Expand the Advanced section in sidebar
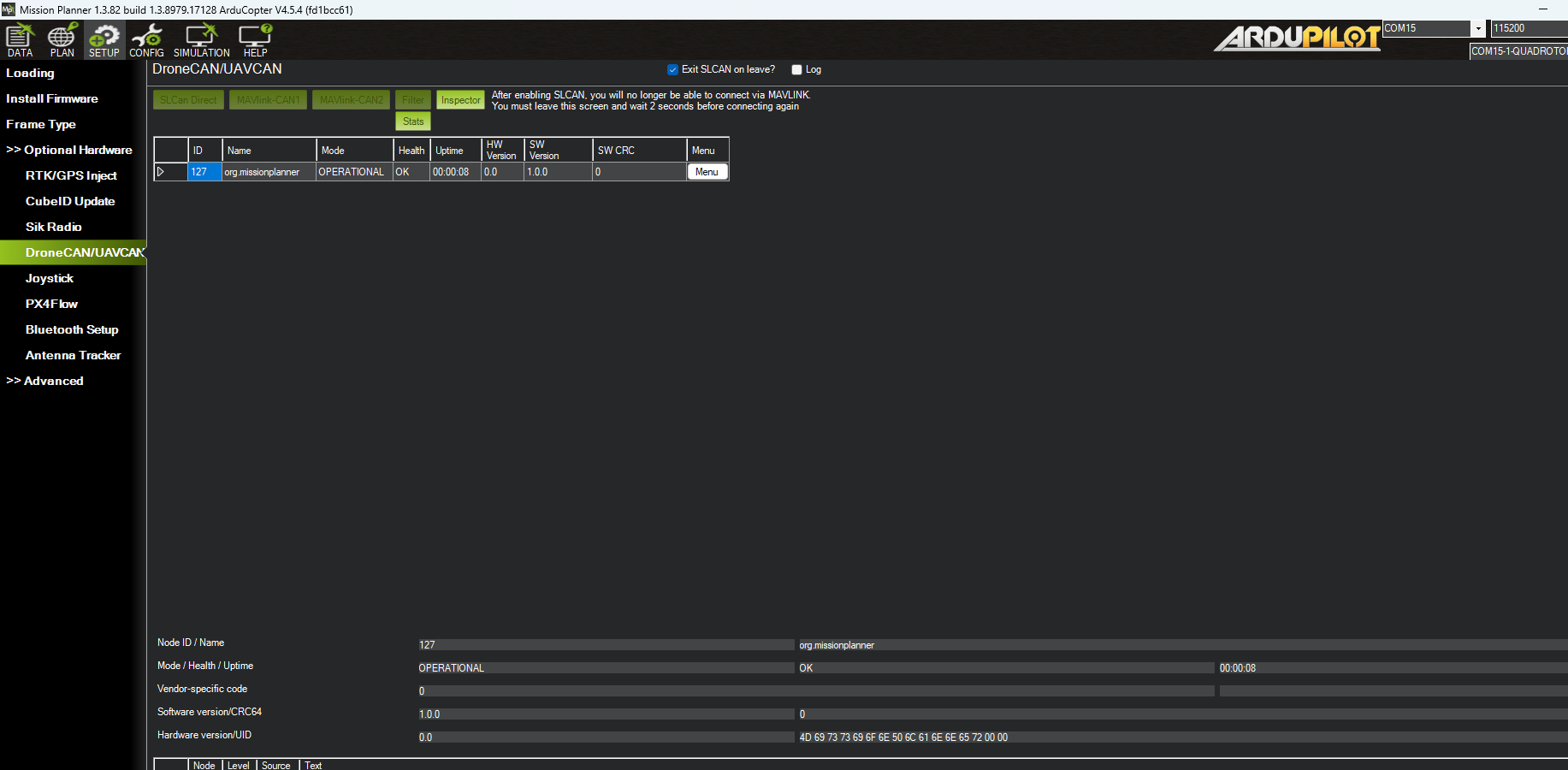Screen dimensions: 1568x770 [45, 381]
